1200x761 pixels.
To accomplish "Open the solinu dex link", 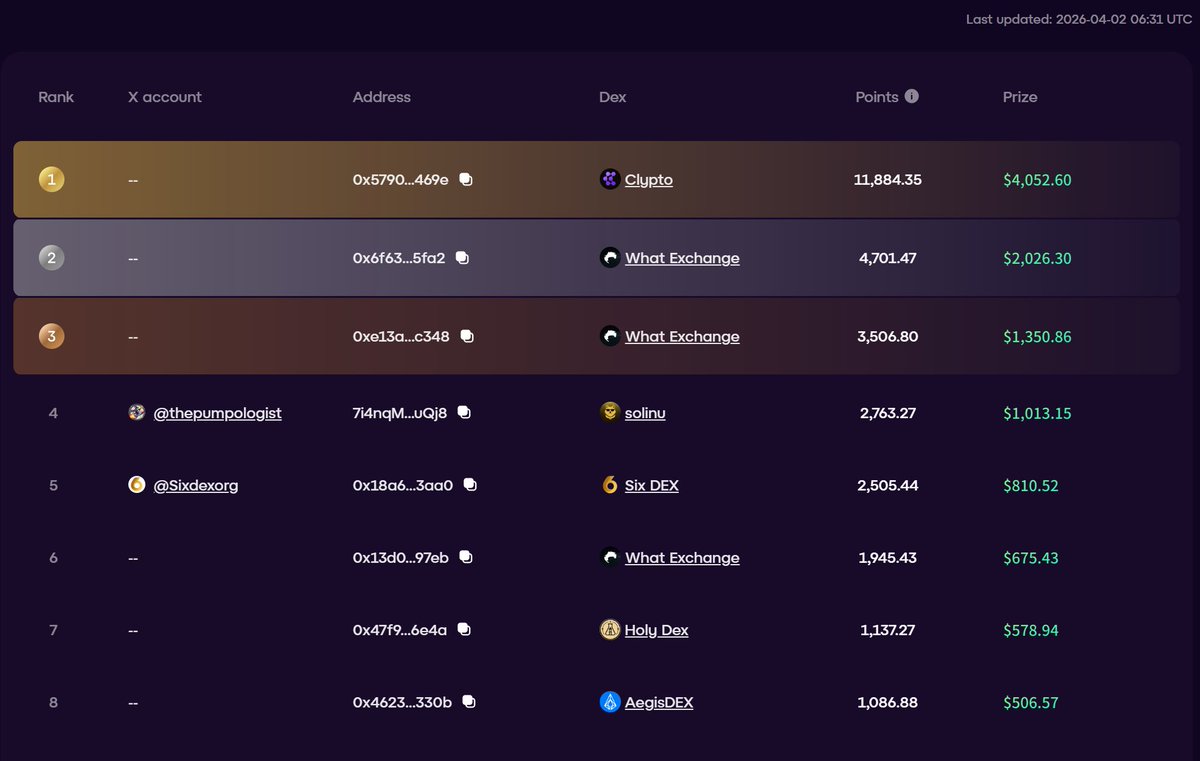I will click(645, 413).
